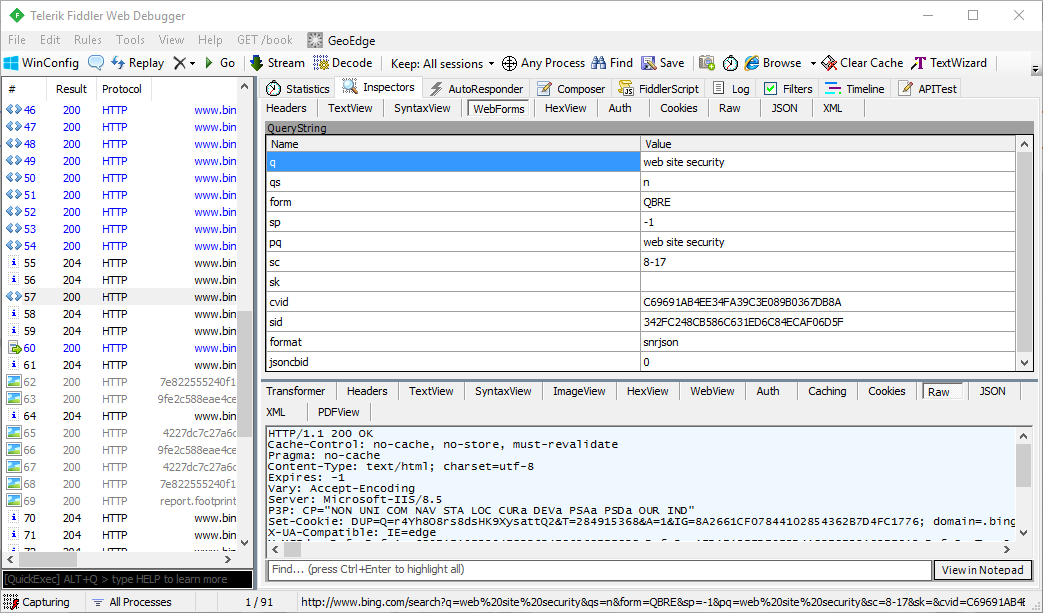Clear Cache from the toolbar
1043x613 pixels.
[862, 62]
